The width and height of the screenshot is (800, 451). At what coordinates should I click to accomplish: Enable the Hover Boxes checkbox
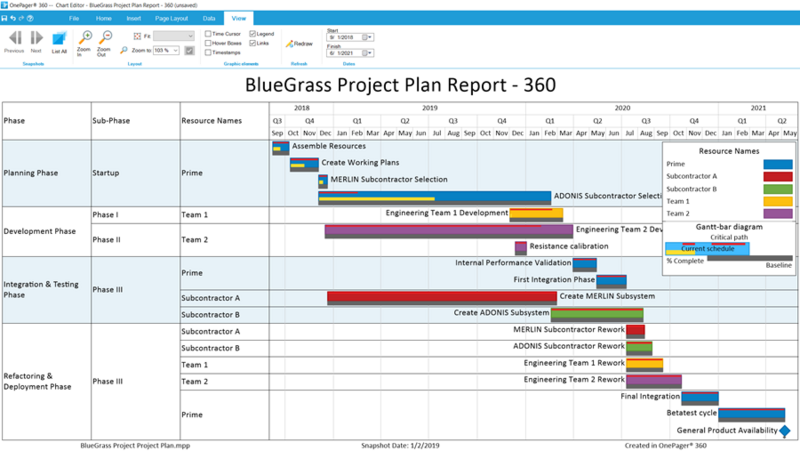point(208,43)
